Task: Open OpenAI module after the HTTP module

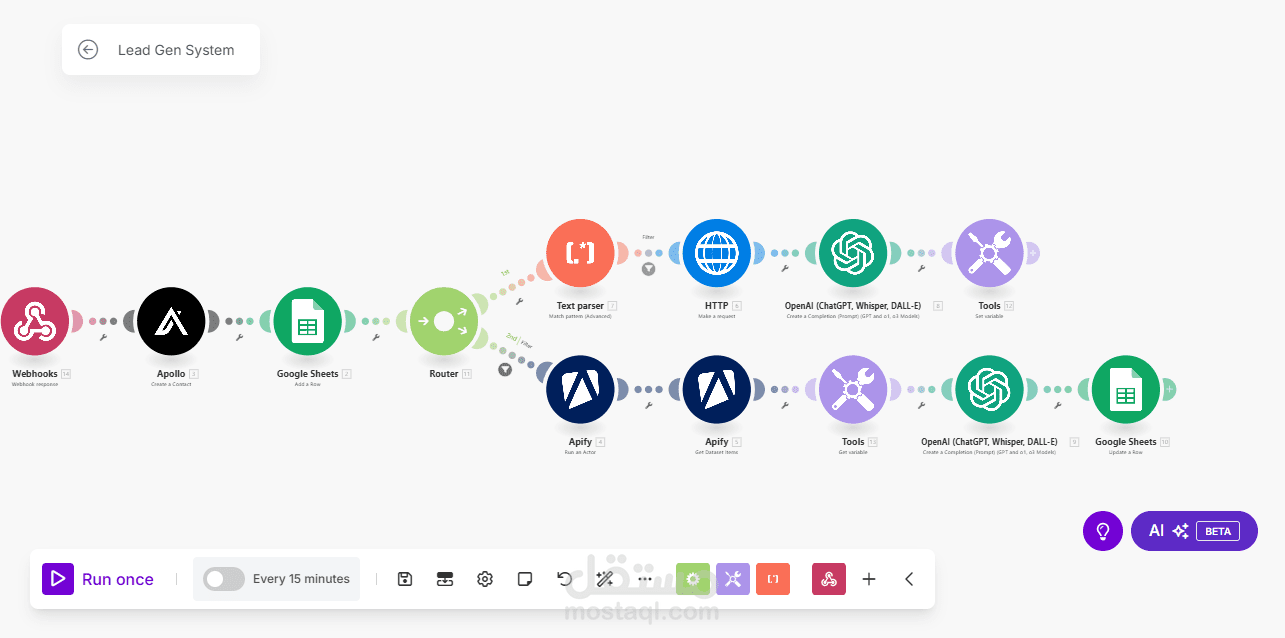Action: (853, 253)
